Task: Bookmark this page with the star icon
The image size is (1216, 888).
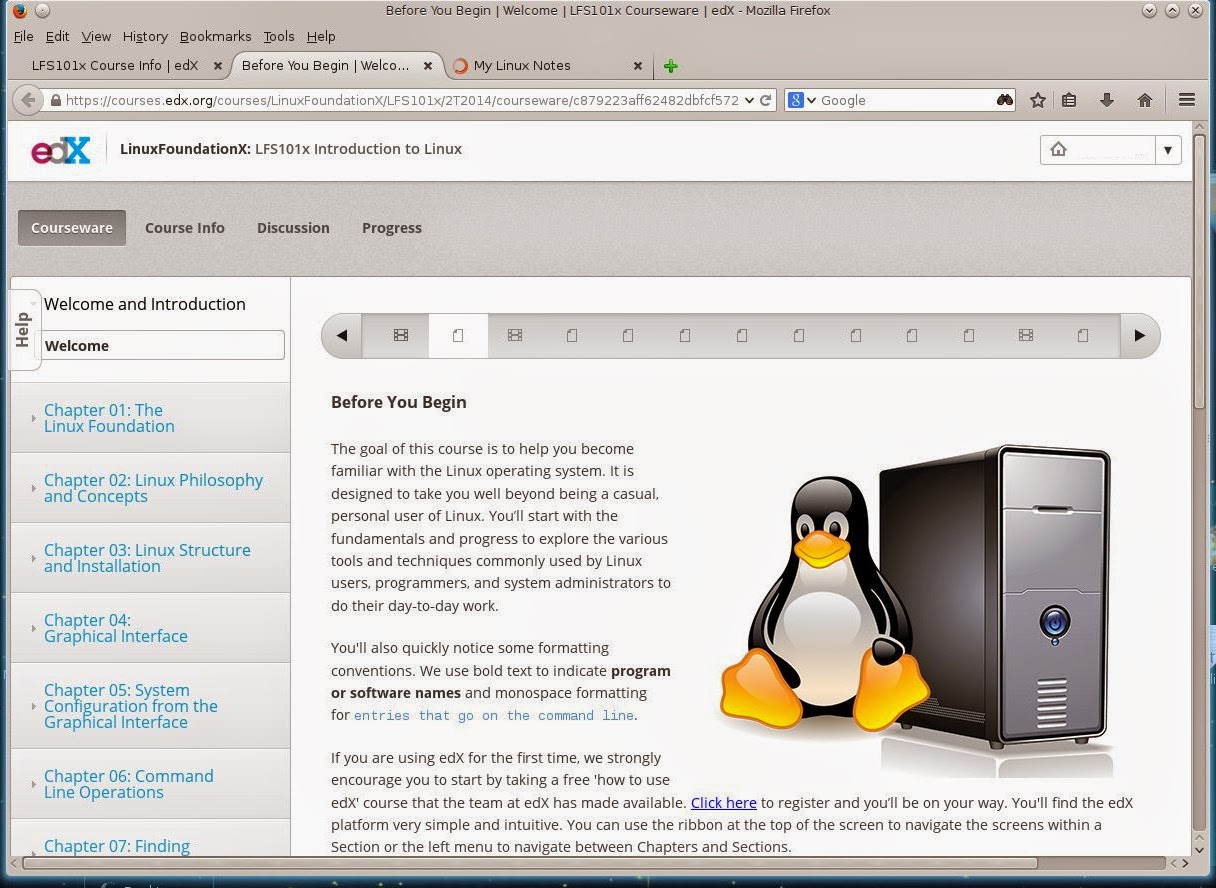Action: tap(1037, 100)
